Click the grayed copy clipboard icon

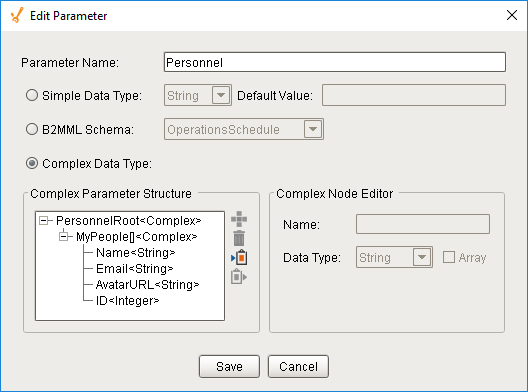pyautogui.click(x=239, y=277)
